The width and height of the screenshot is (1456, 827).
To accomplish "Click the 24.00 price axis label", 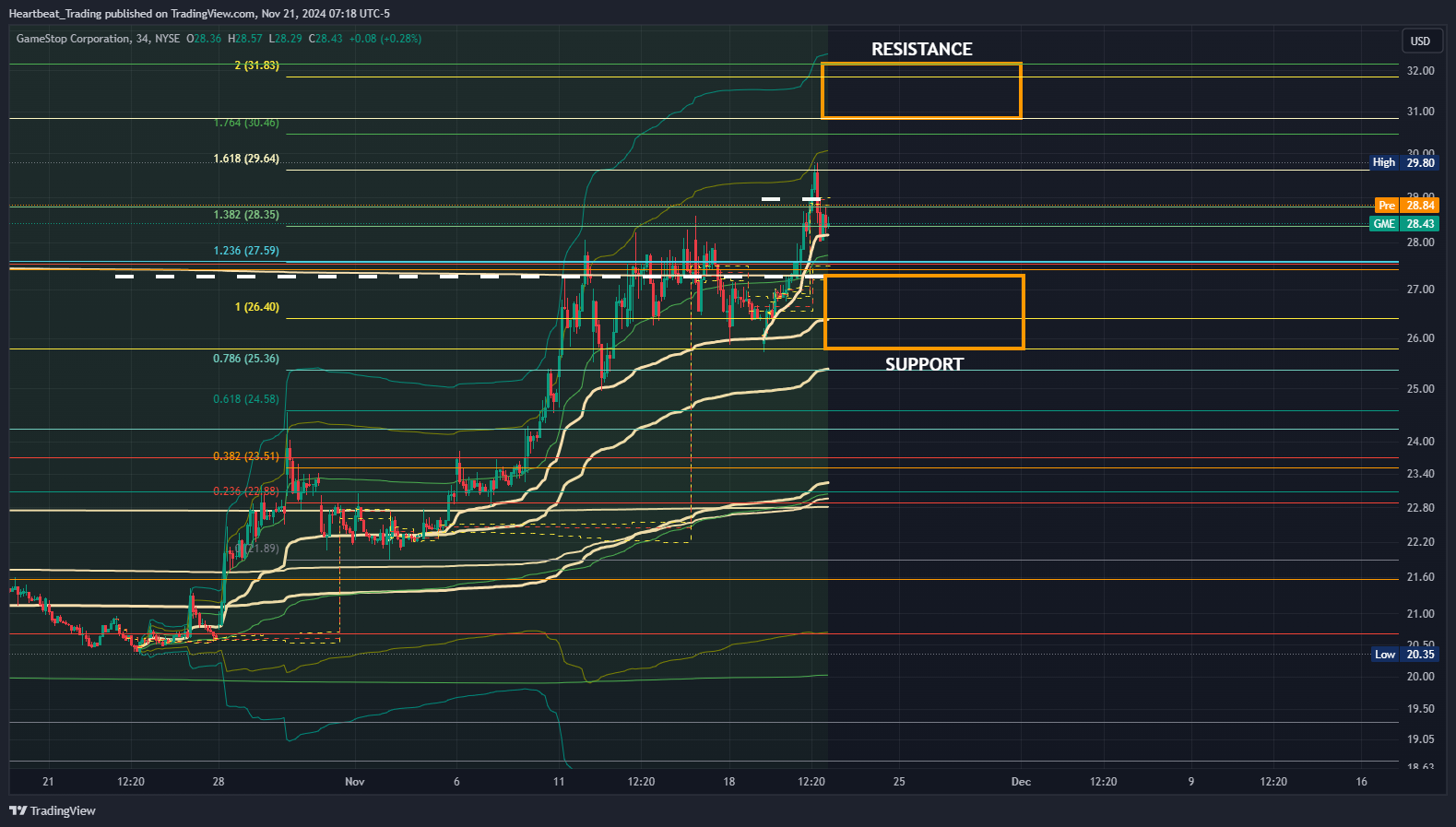I will click(1420, 442).
